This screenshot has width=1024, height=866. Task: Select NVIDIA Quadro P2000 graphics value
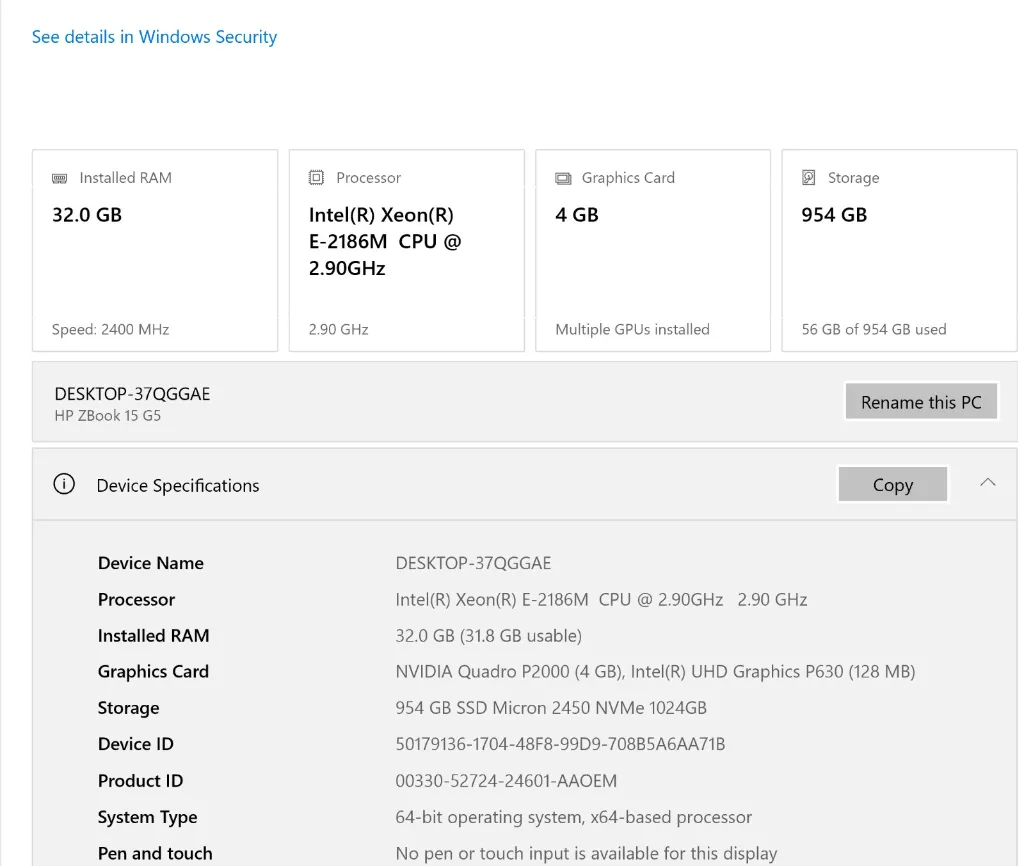pos(656,671)
